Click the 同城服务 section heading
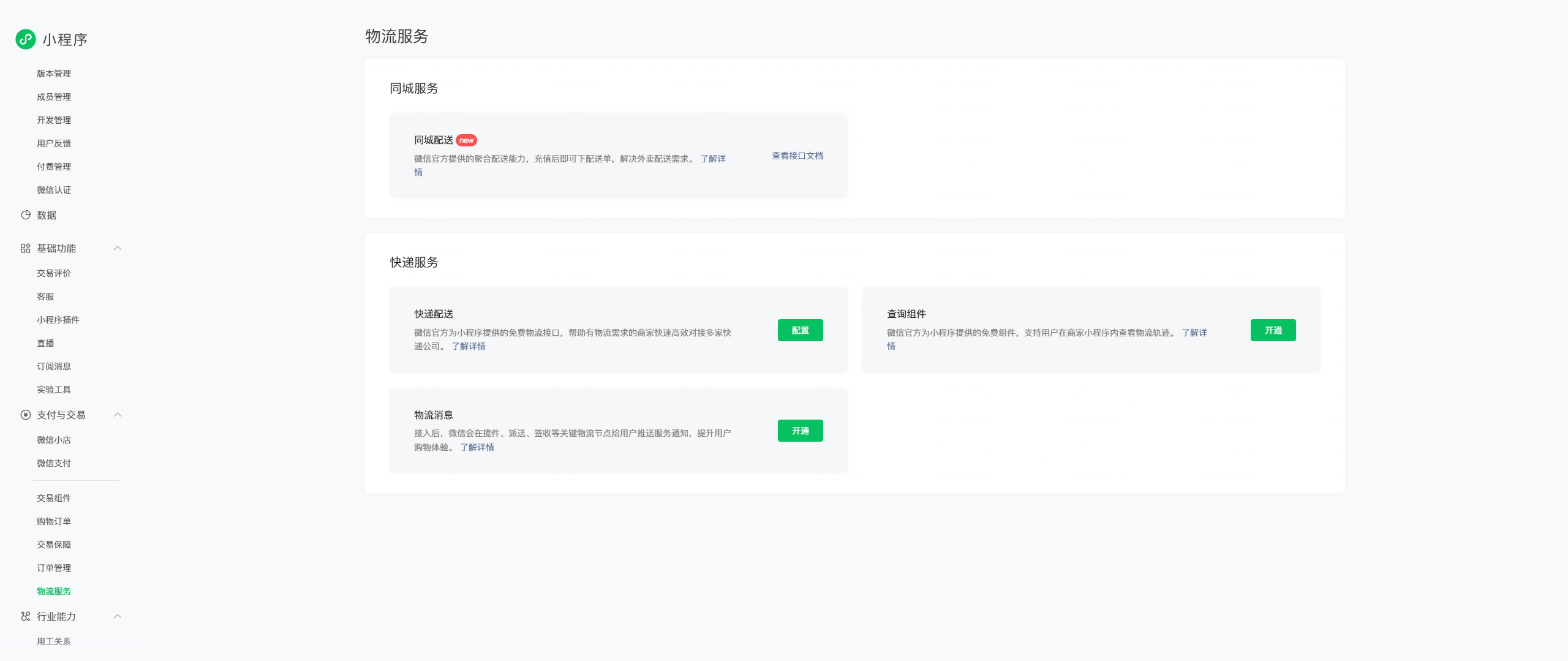Image resolution: width=1568 pixels, height=661 pixels. pos(414,88)
